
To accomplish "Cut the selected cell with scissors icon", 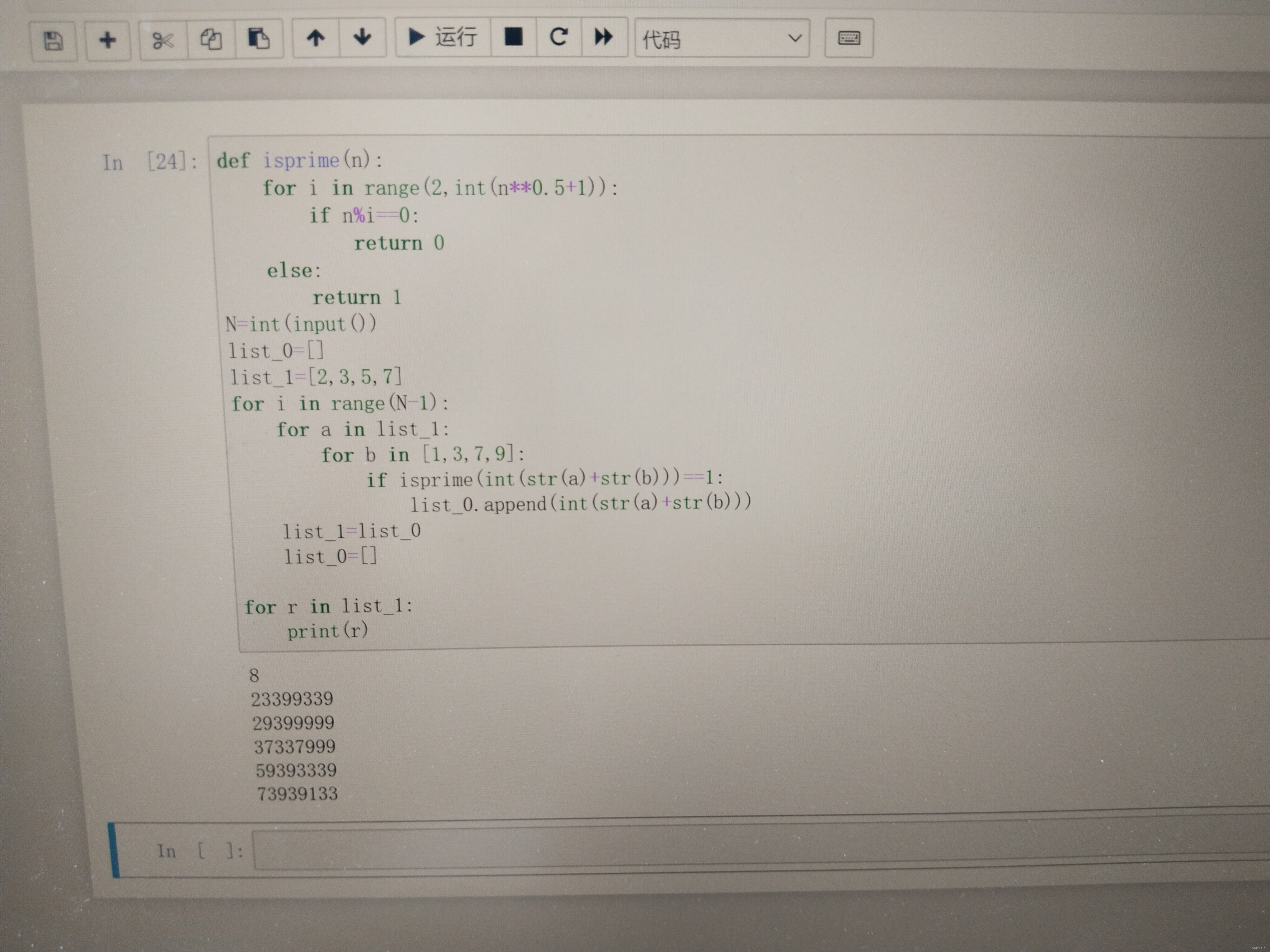I will pos(163,40).
